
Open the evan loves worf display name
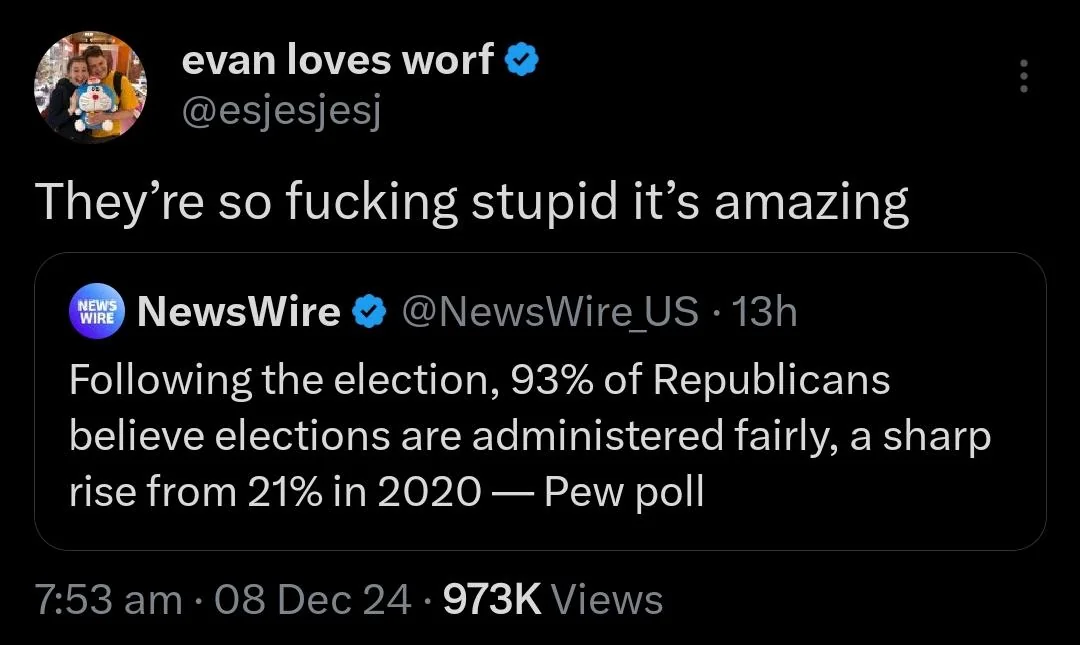click(337, 62)
